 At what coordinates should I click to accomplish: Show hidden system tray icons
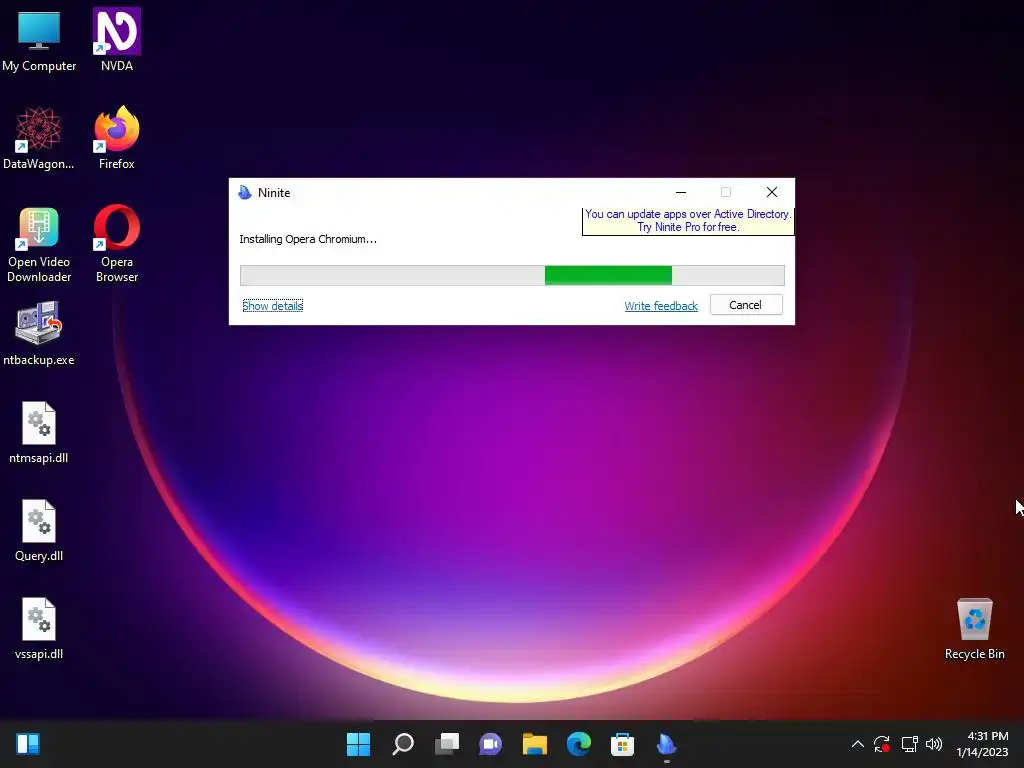click(x=857, y=744)
